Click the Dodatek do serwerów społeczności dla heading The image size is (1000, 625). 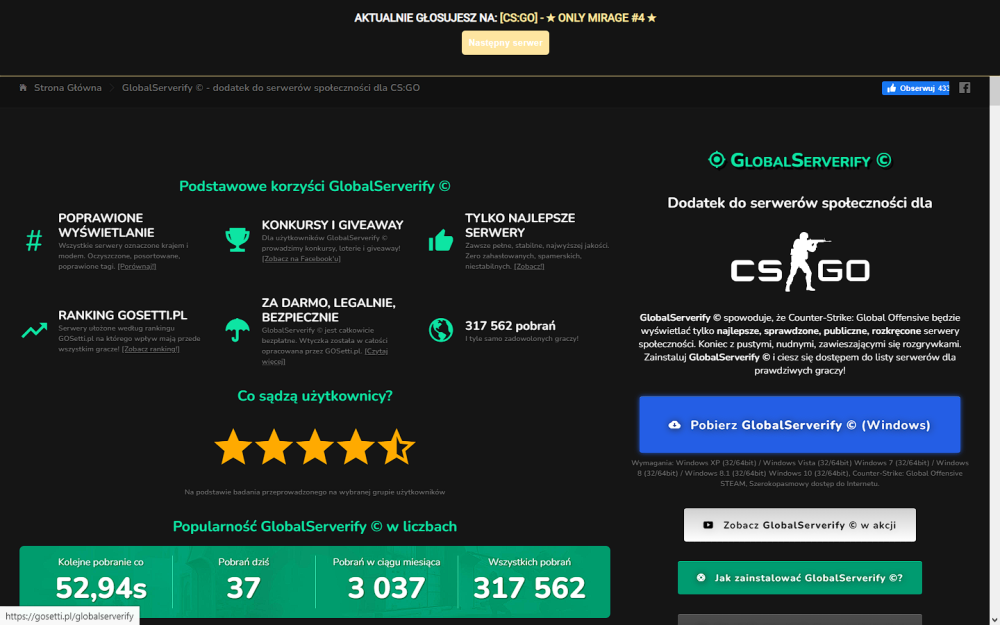coord(800,203)
